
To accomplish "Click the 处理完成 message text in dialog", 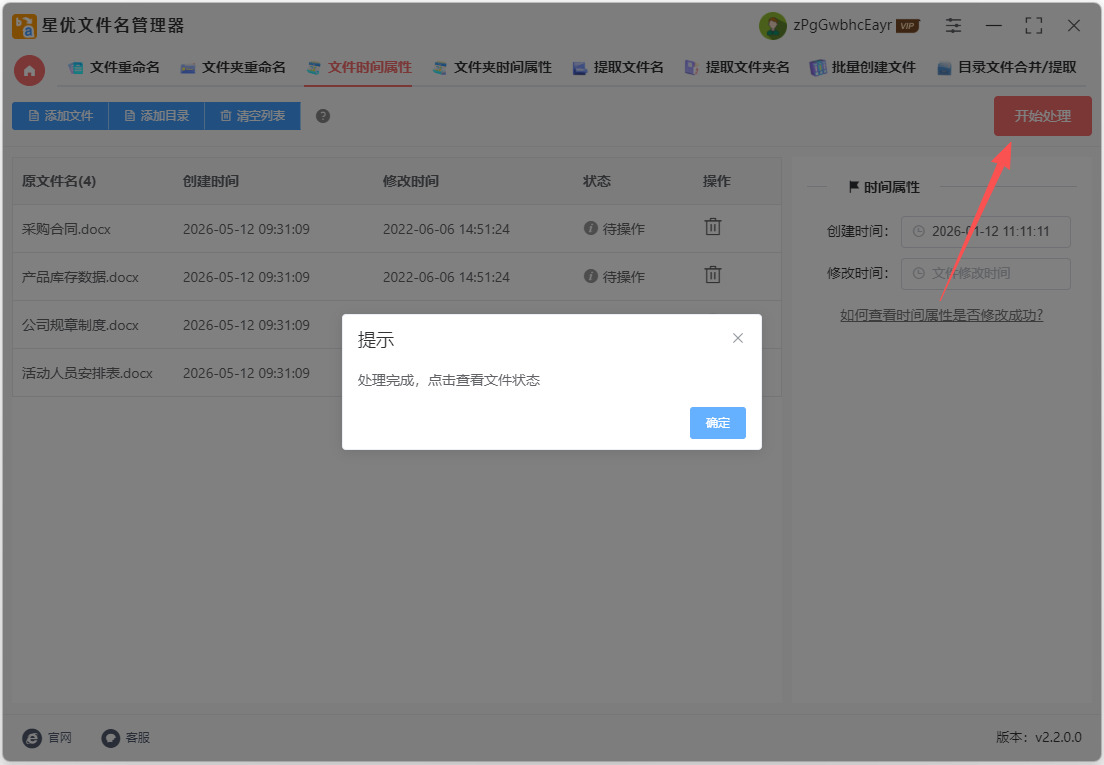I will coord(448,381).
